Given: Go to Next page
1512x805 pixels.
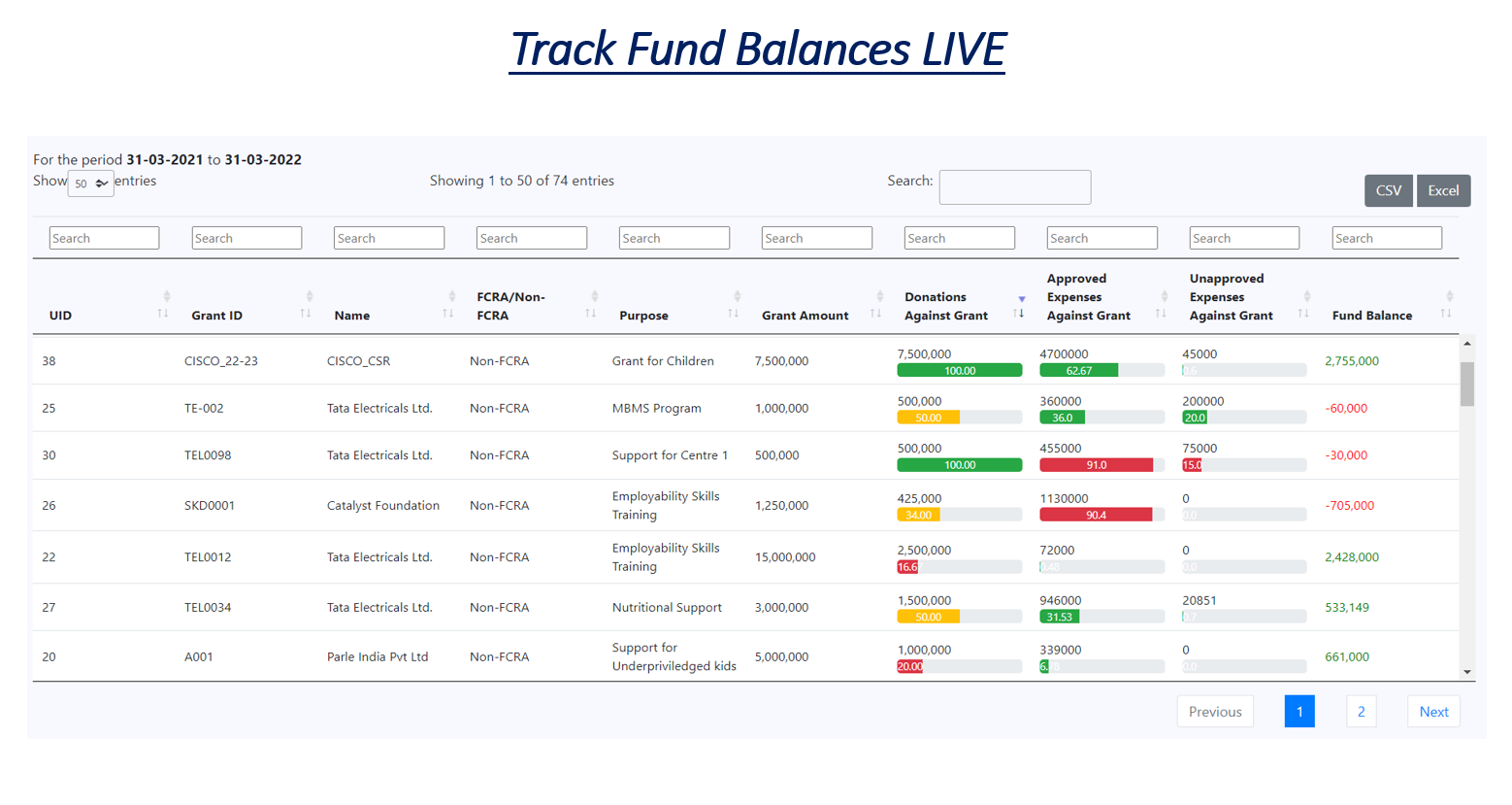Looking at the screenshot, I should tap(1433, 712).
